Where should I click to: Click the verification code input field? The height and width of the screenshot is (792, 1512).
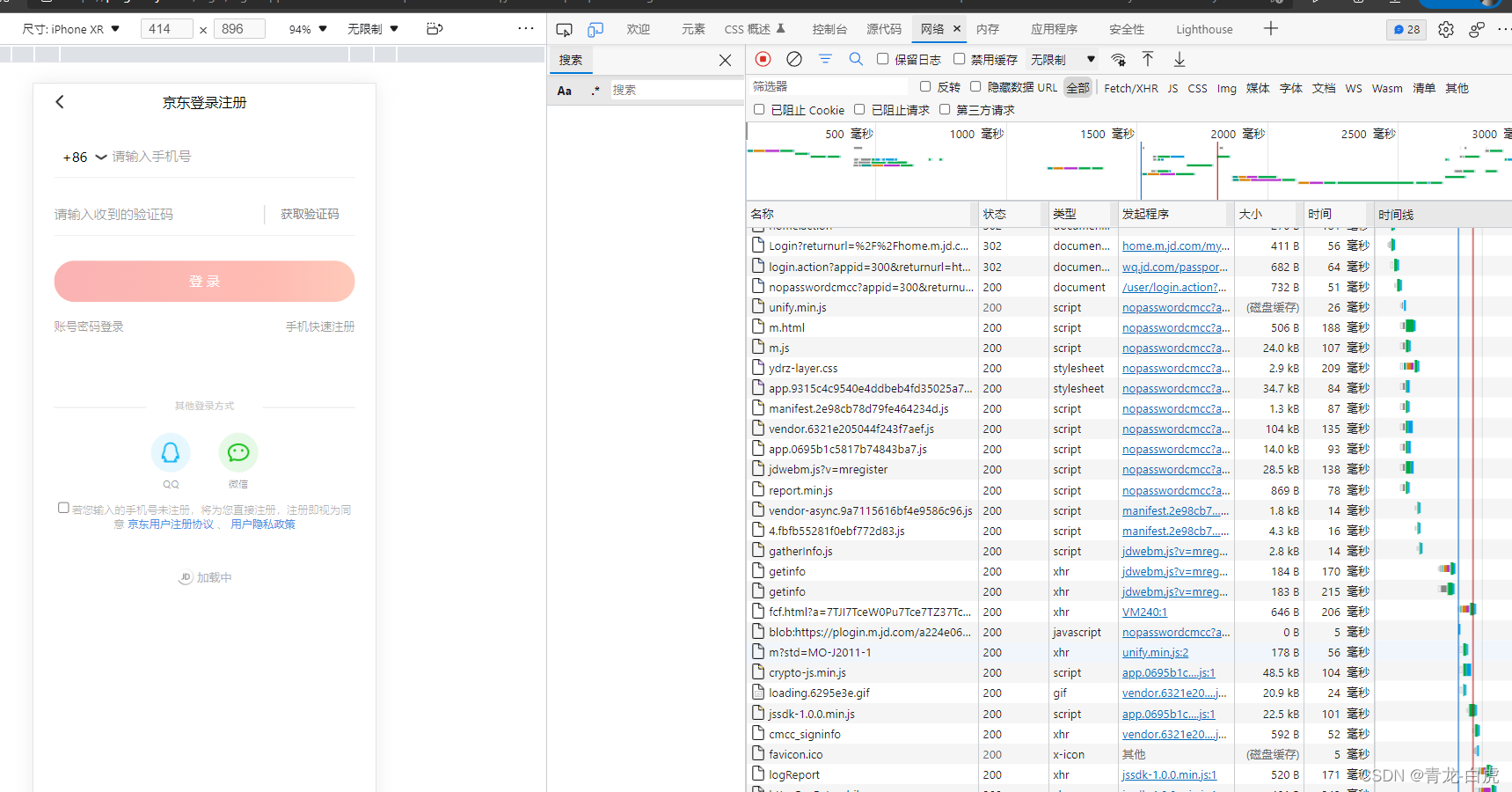coord(157,214)
